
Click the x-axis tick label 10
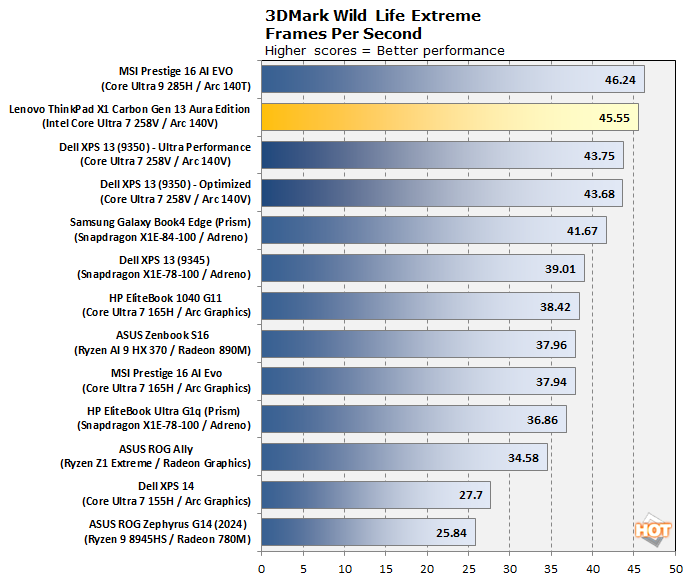tap(345, 569)
